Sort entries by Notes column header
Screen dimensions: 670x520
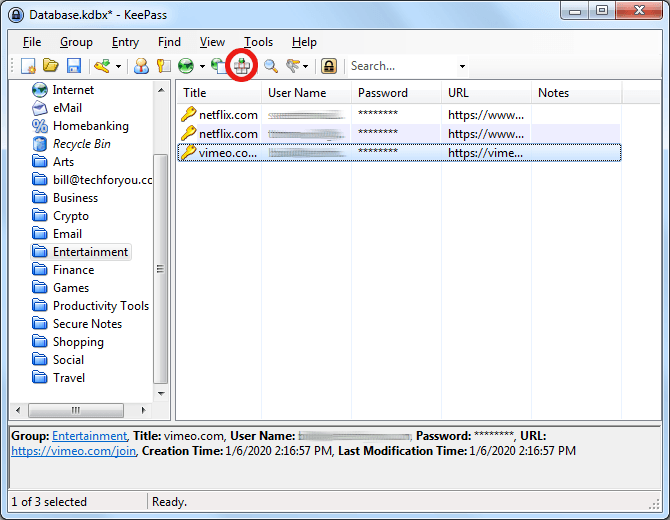point(576,93)
